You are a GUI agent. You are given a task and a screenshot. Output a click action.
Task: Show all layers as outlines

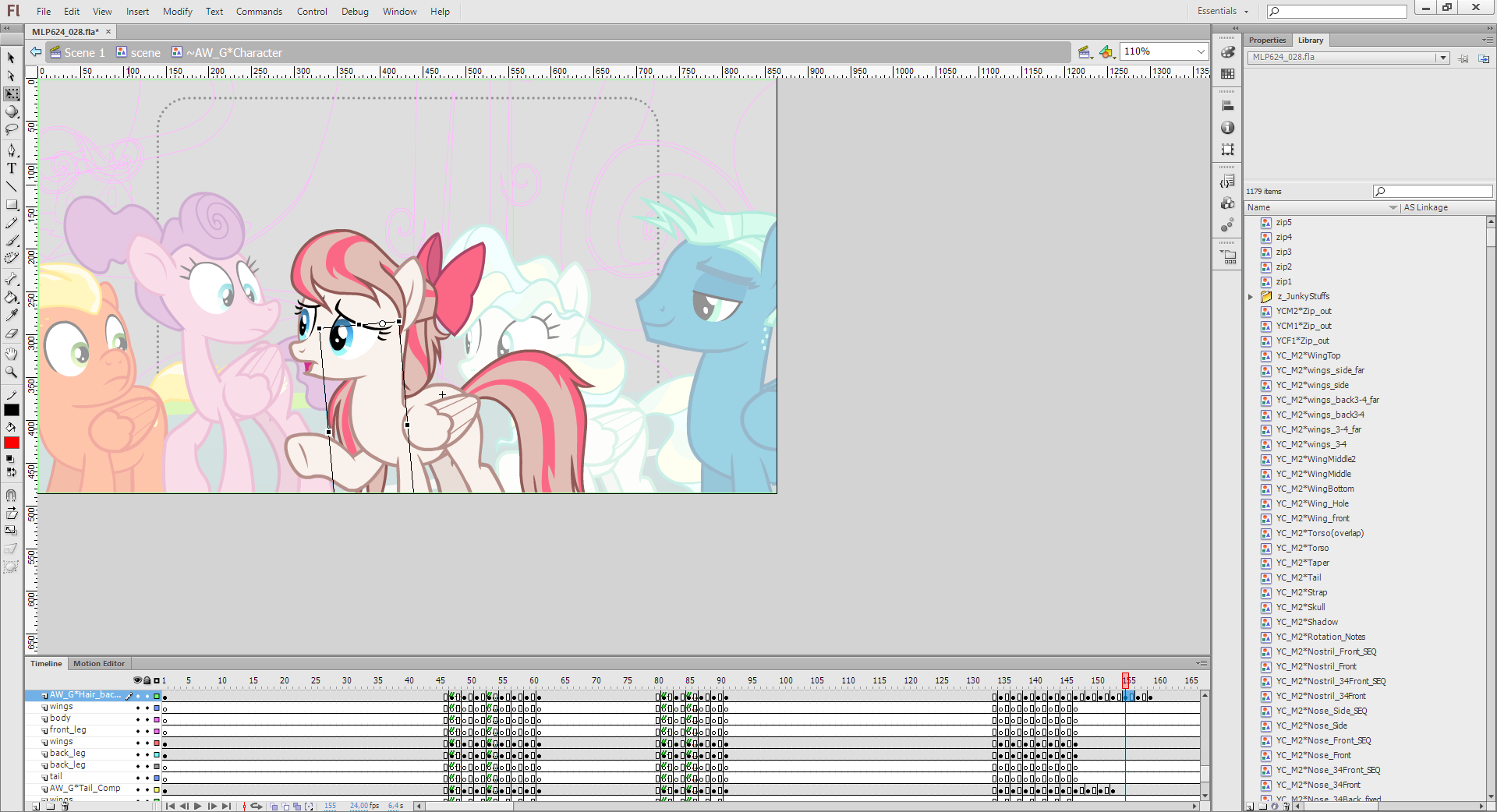pos(157,680)
